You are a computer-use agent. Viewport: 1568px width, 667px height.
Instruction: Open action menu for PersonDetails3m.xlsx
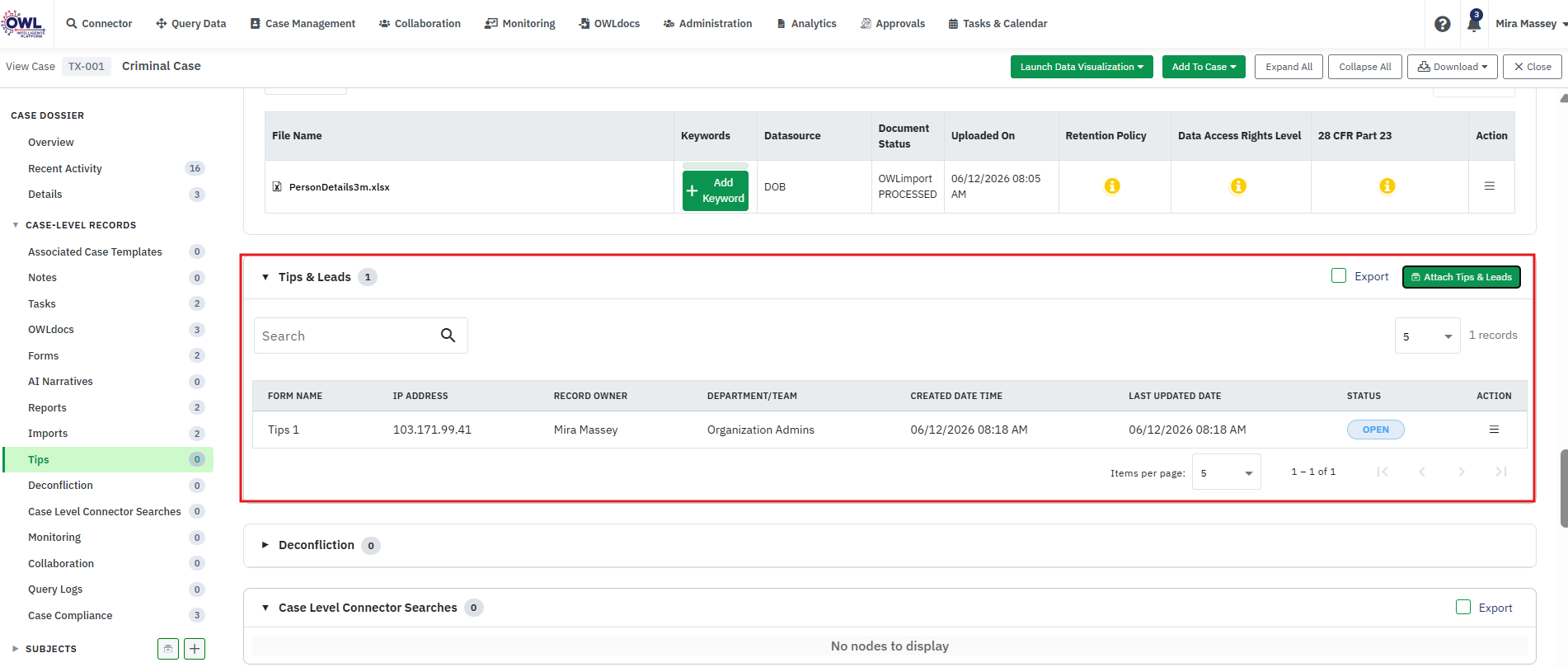1490,186
